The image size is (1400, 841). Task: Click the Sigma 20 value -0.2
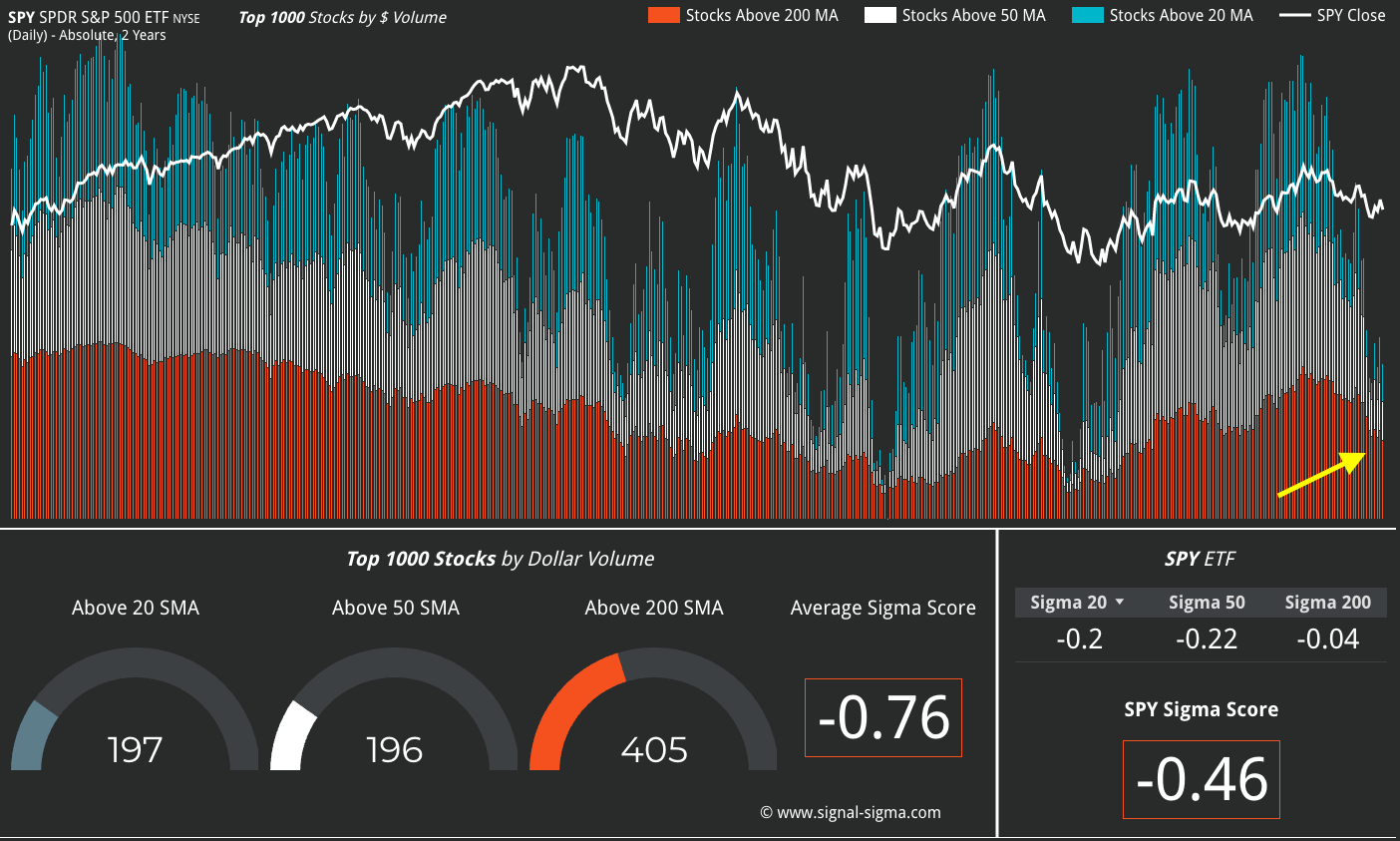coord(1080,638)
